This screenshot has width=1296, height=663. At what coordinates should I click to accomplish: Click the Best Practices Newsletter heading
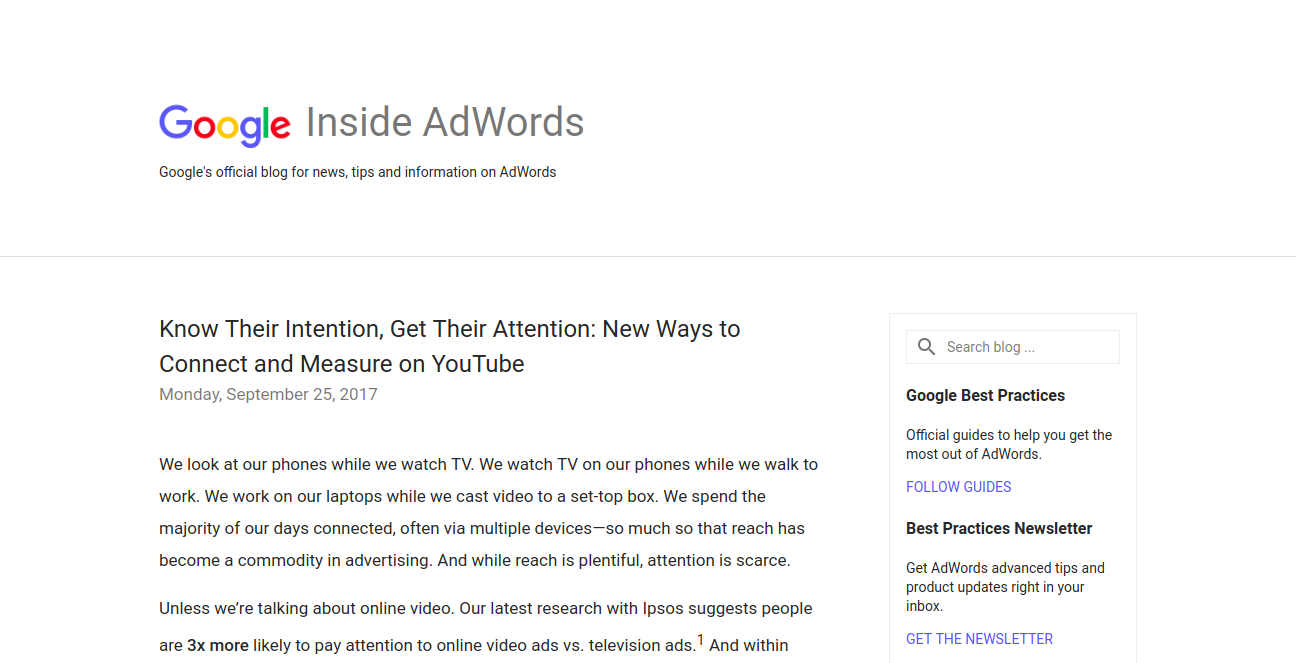click(x=999, y=529)
